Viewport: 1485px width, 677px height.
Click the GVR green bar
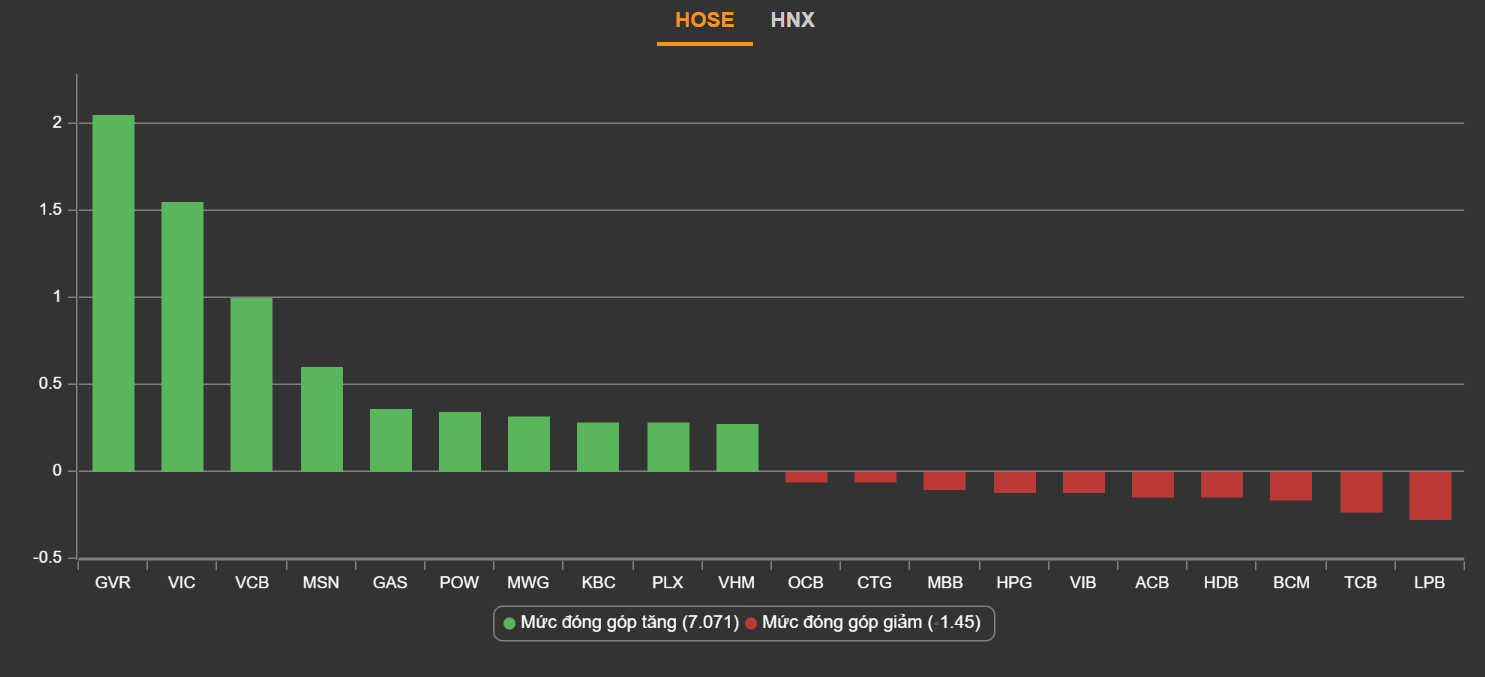click(113, 293)
